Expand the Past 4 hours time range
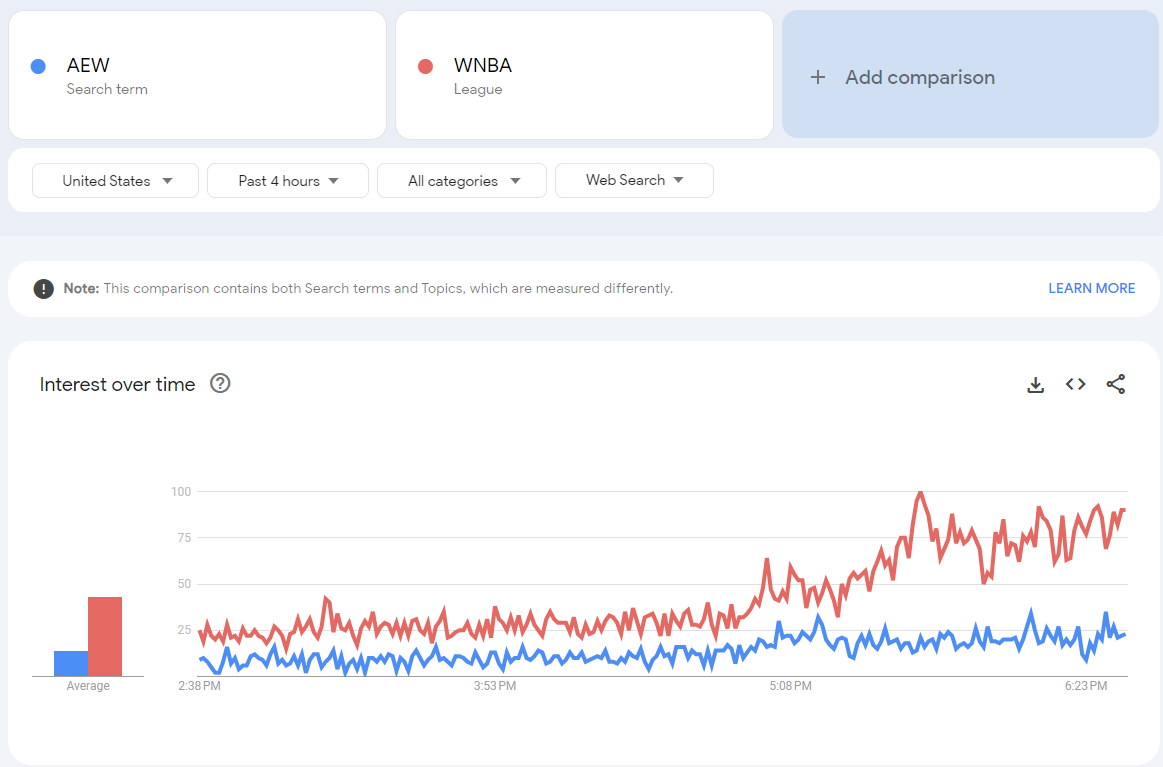 click(x=288, y=181)
